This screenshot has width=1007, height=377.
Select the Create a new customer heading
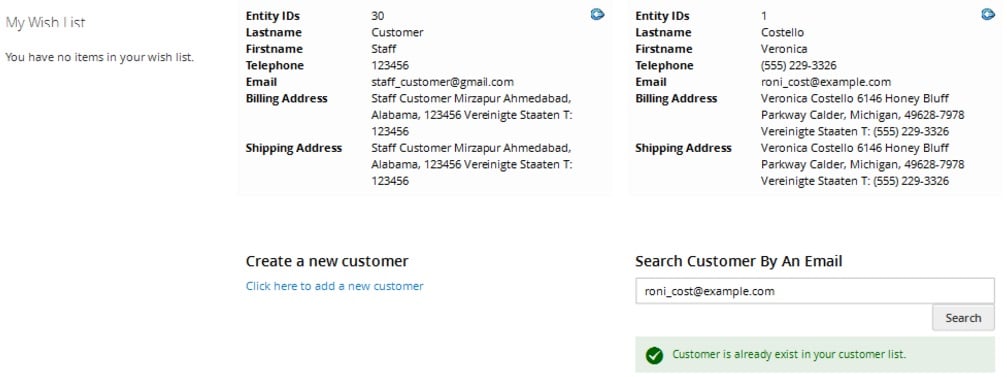pyautogui.click(x=327, y=261)
